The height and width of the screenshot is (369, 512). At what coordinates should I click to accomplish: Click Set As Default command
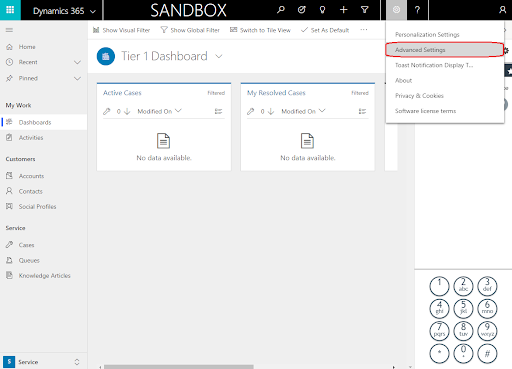[x=325, y=30]
